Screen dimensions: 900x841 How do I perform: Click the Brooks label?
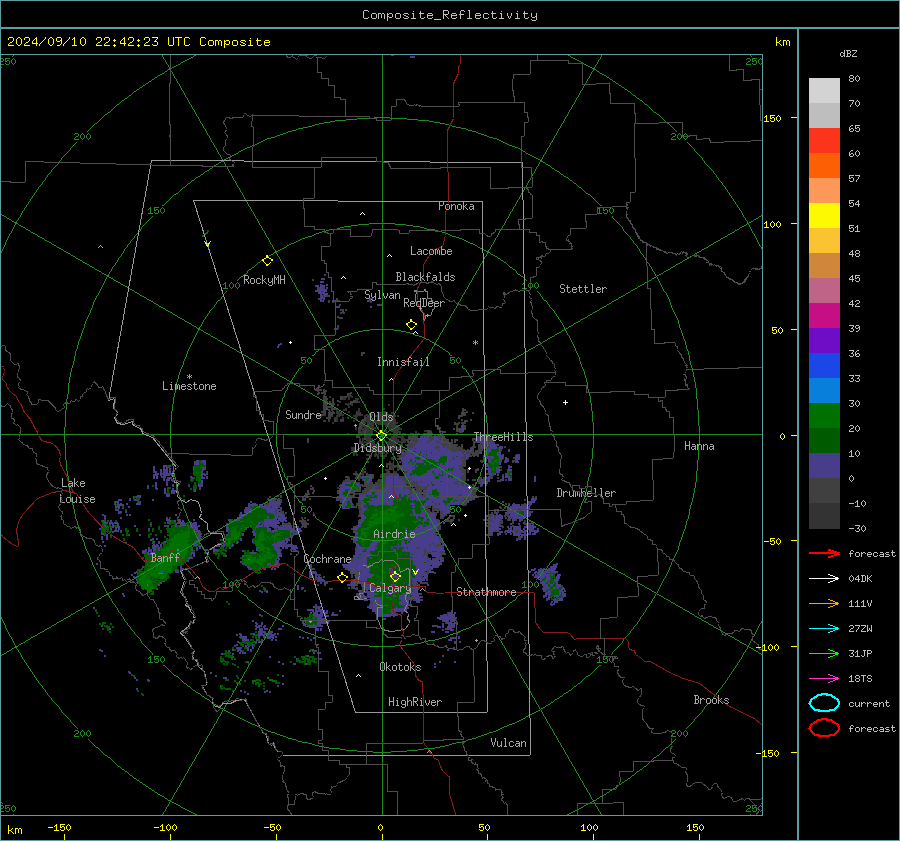711,700
